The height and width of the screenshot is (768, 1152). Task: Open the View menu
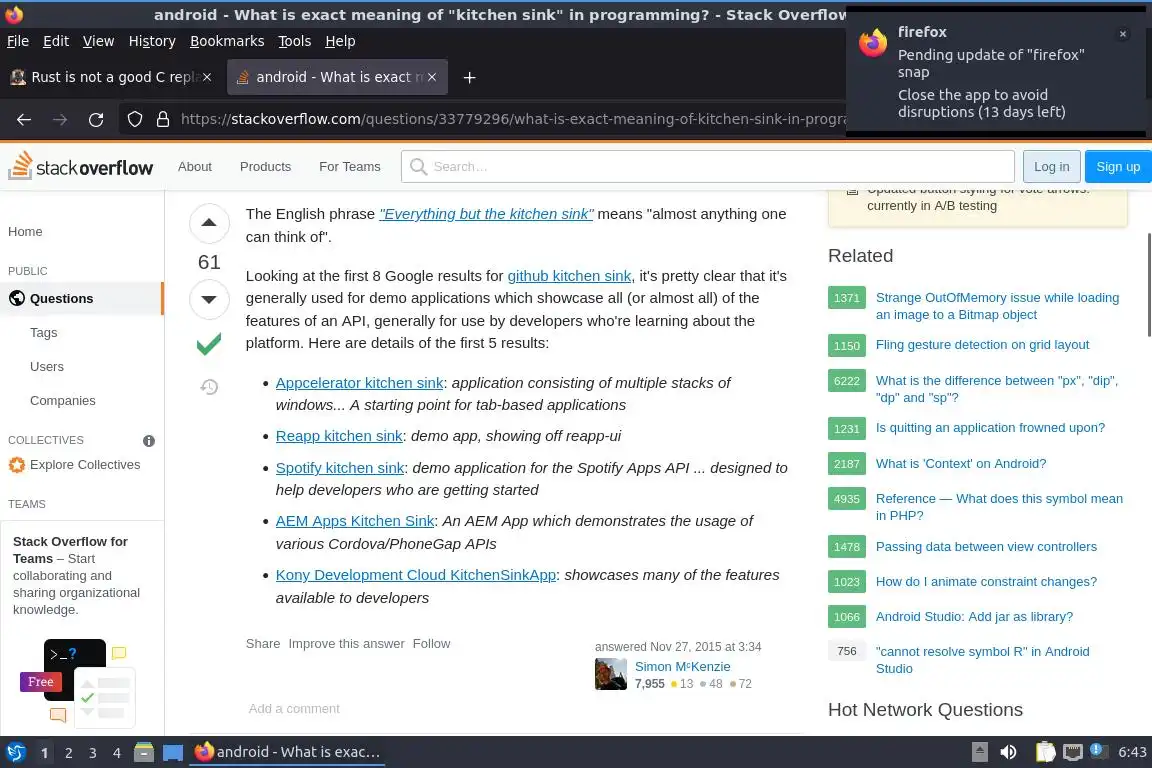point(98,41)
